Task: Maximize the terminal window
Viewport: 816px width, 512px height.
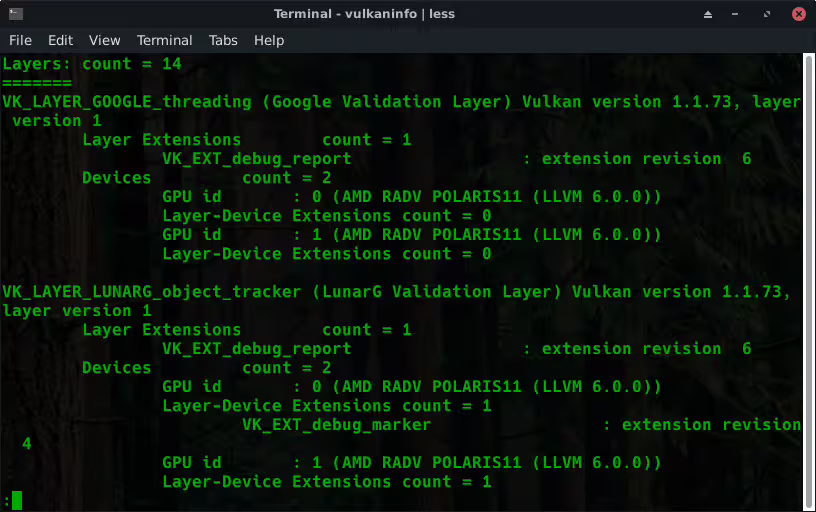Action: tap(767, 14)
